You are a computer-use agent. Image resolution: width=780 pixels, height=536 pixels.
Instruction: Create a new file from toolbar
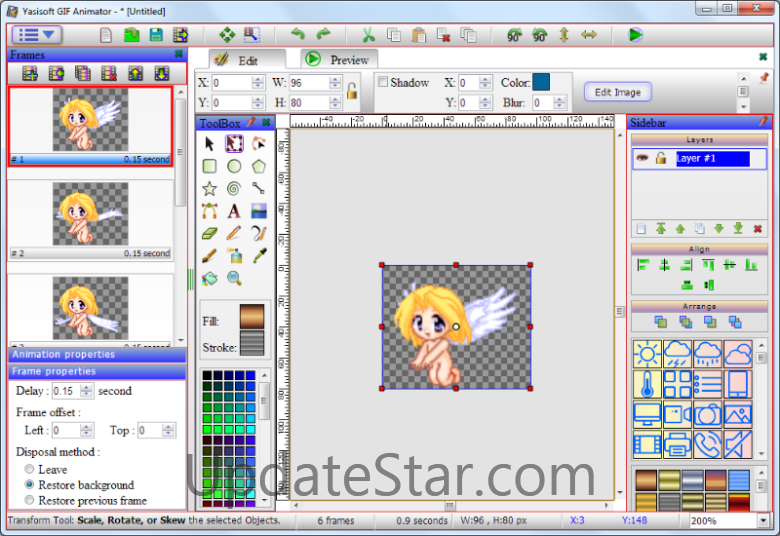click(105, 35)
